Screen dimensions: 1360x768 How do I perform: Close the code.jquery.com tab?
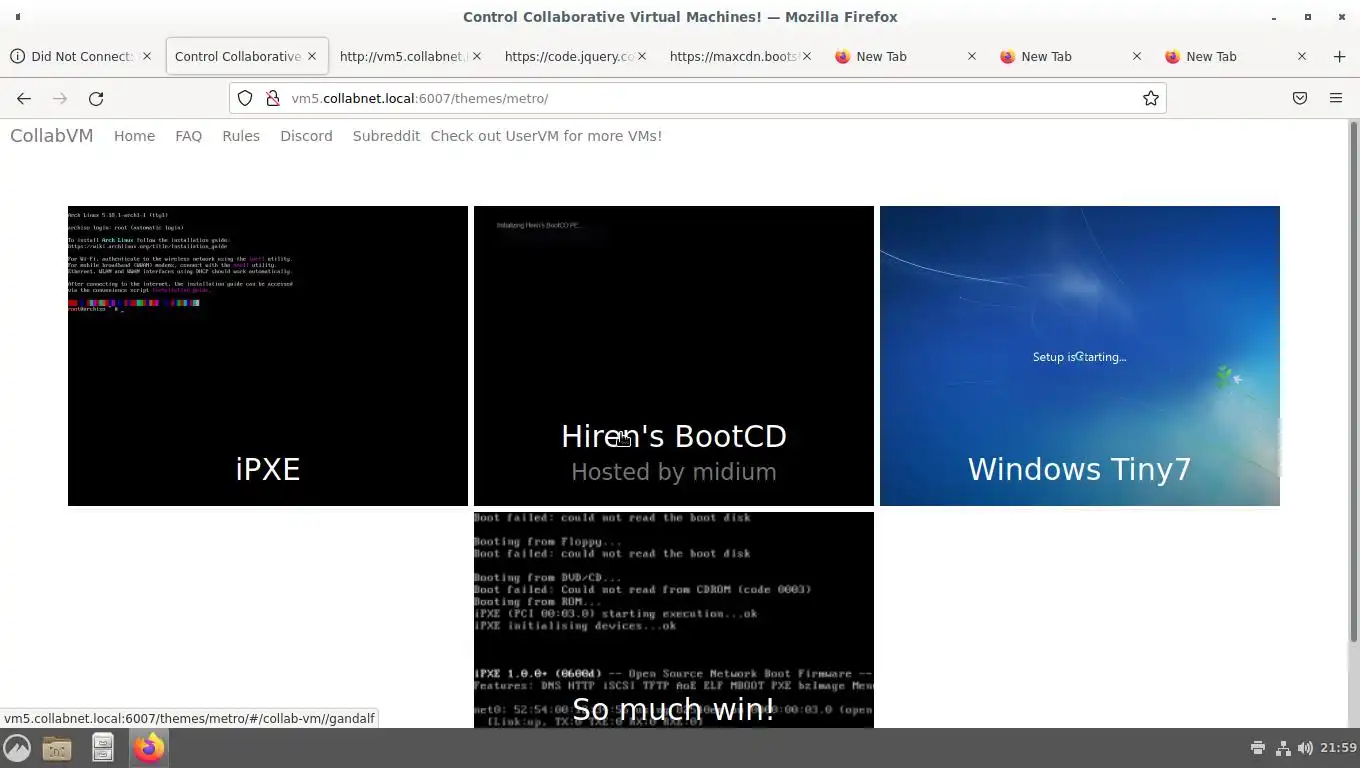point(642,56)
